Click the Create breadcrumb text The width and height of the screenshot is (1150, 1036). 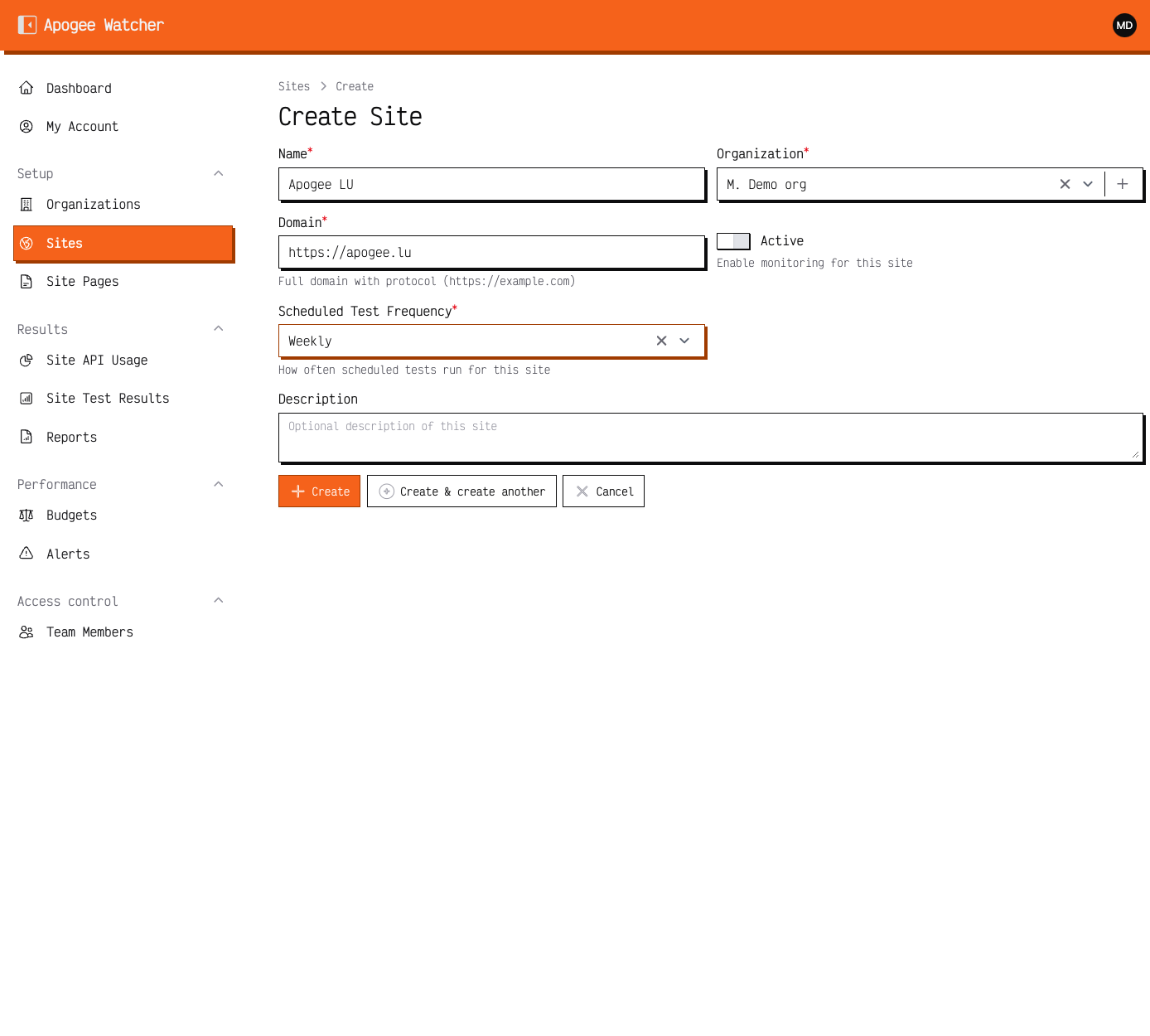pyautogui.click(x=355, y=86)
